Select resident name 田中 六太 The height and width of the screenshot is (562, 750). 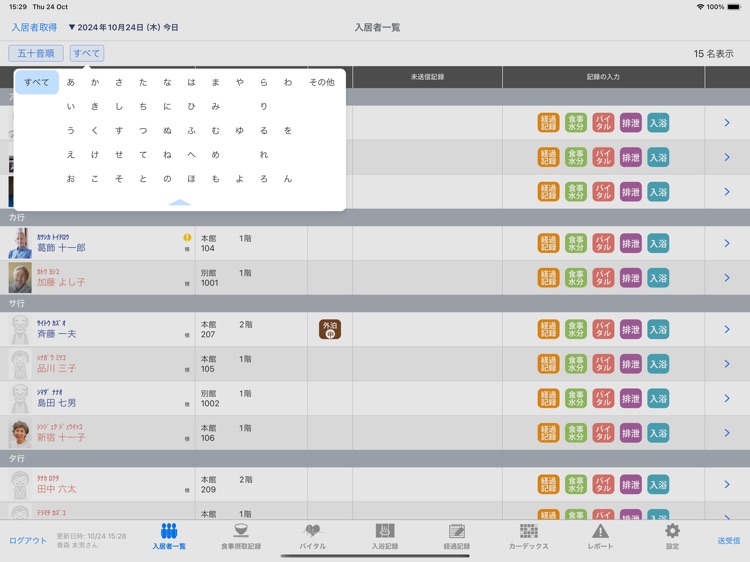point(56,489)
